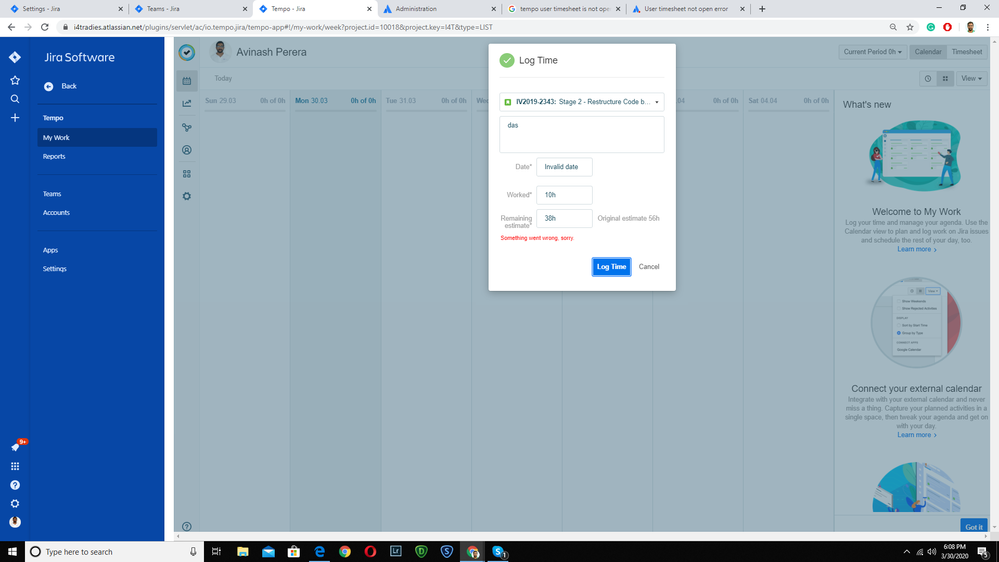Image resolution: width=999 pixels, height=562 pixels.
Task: Open the Jira search magnifier icon
Action: pyautogui.click(x=15, y=99)
